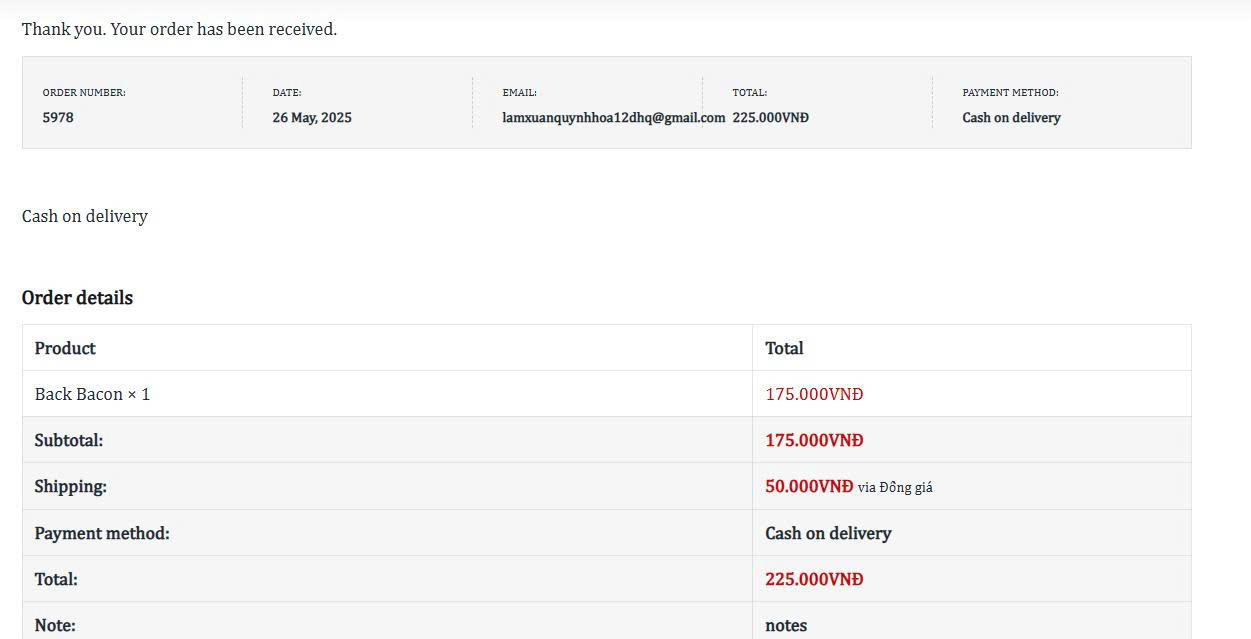Click the order date 26 May, 2025
The width and height of the screenshot is (1251, 639).
[x=312, y=117]
